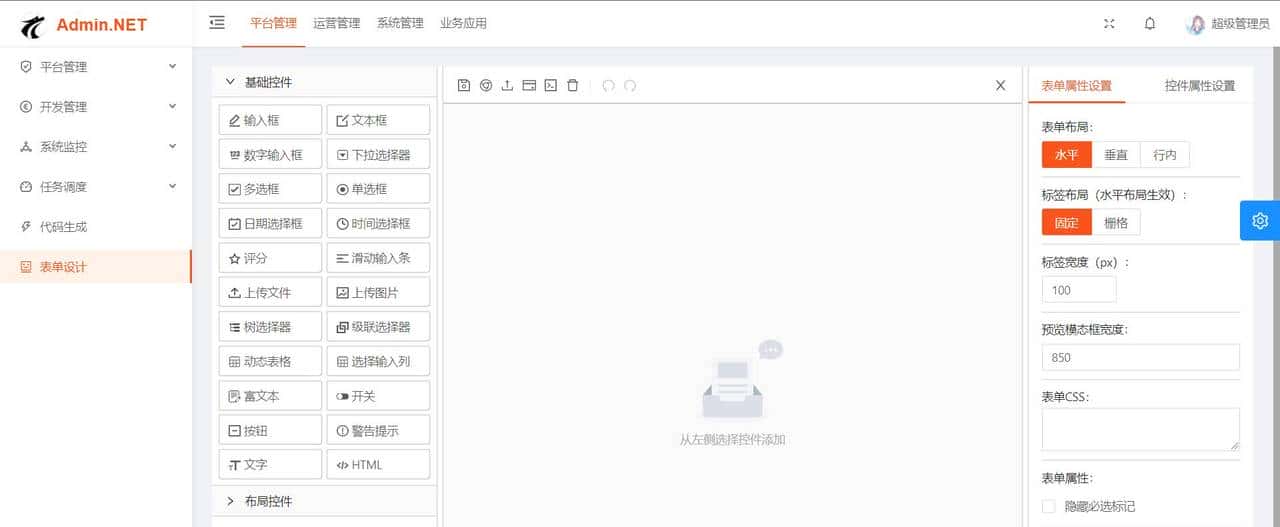Toggle the sidebar collapse hamburger icon
This screenshot has width=1280, height=527.
(x=217, y=23)
